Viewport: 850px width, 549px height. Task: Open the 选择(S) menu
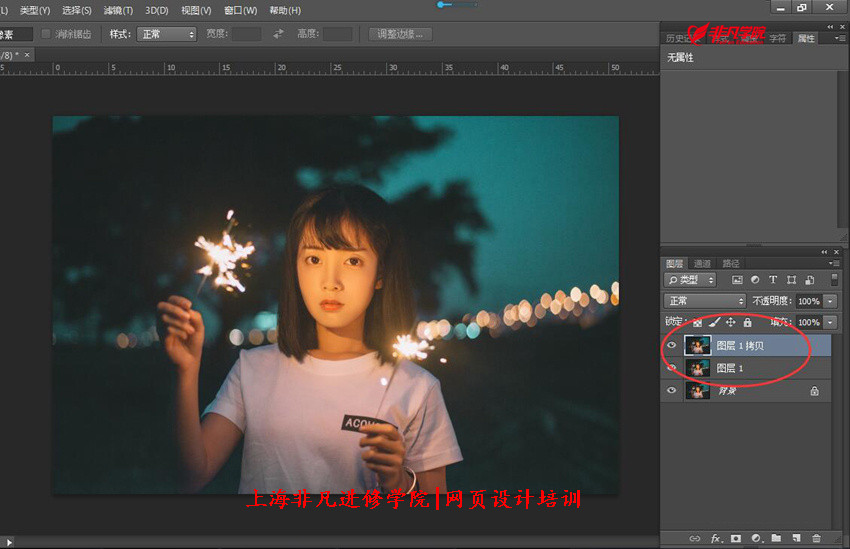[76, 10]
